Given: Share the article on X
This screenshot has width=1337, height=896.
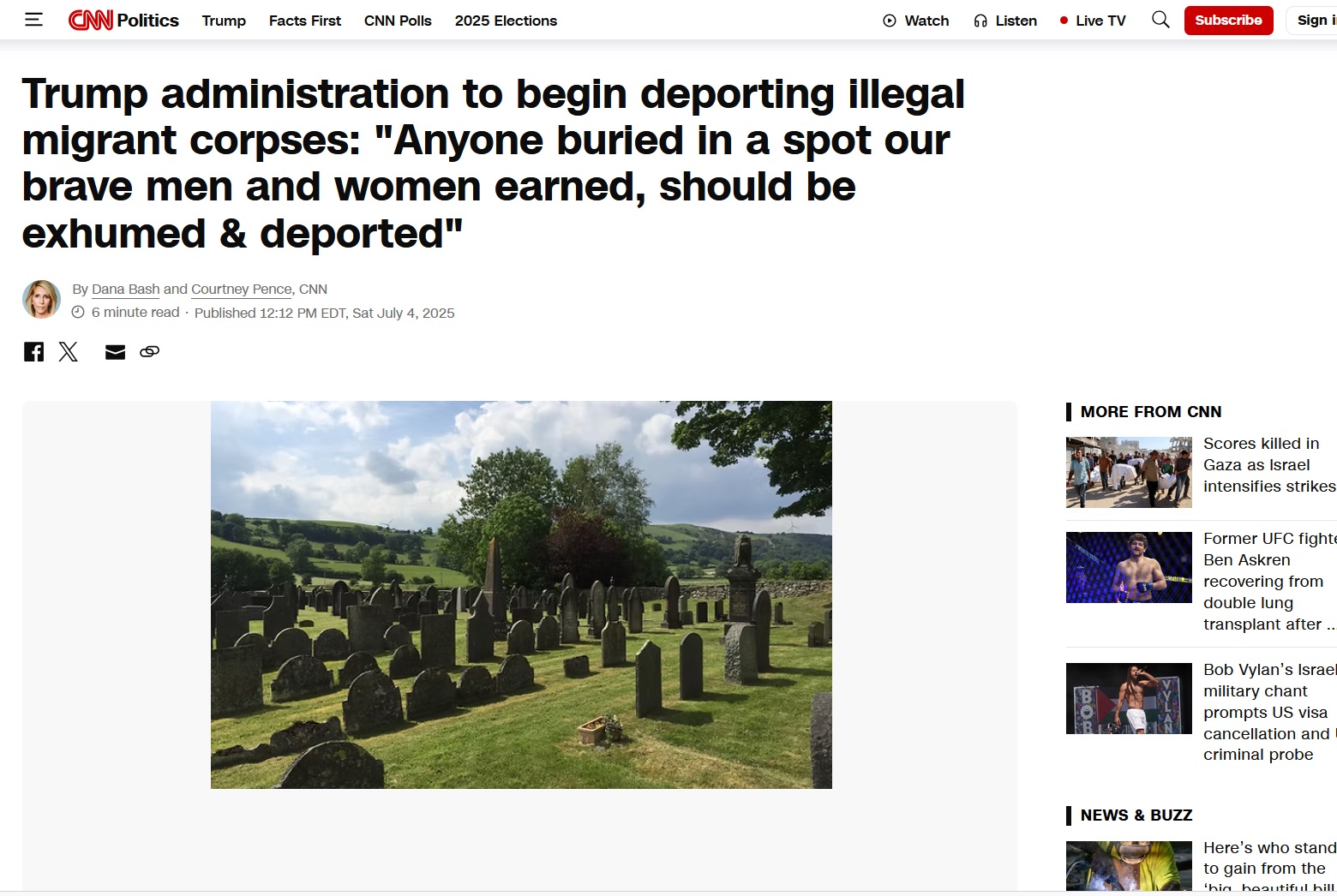Looking at the screenshot, I should coord(69,351).
